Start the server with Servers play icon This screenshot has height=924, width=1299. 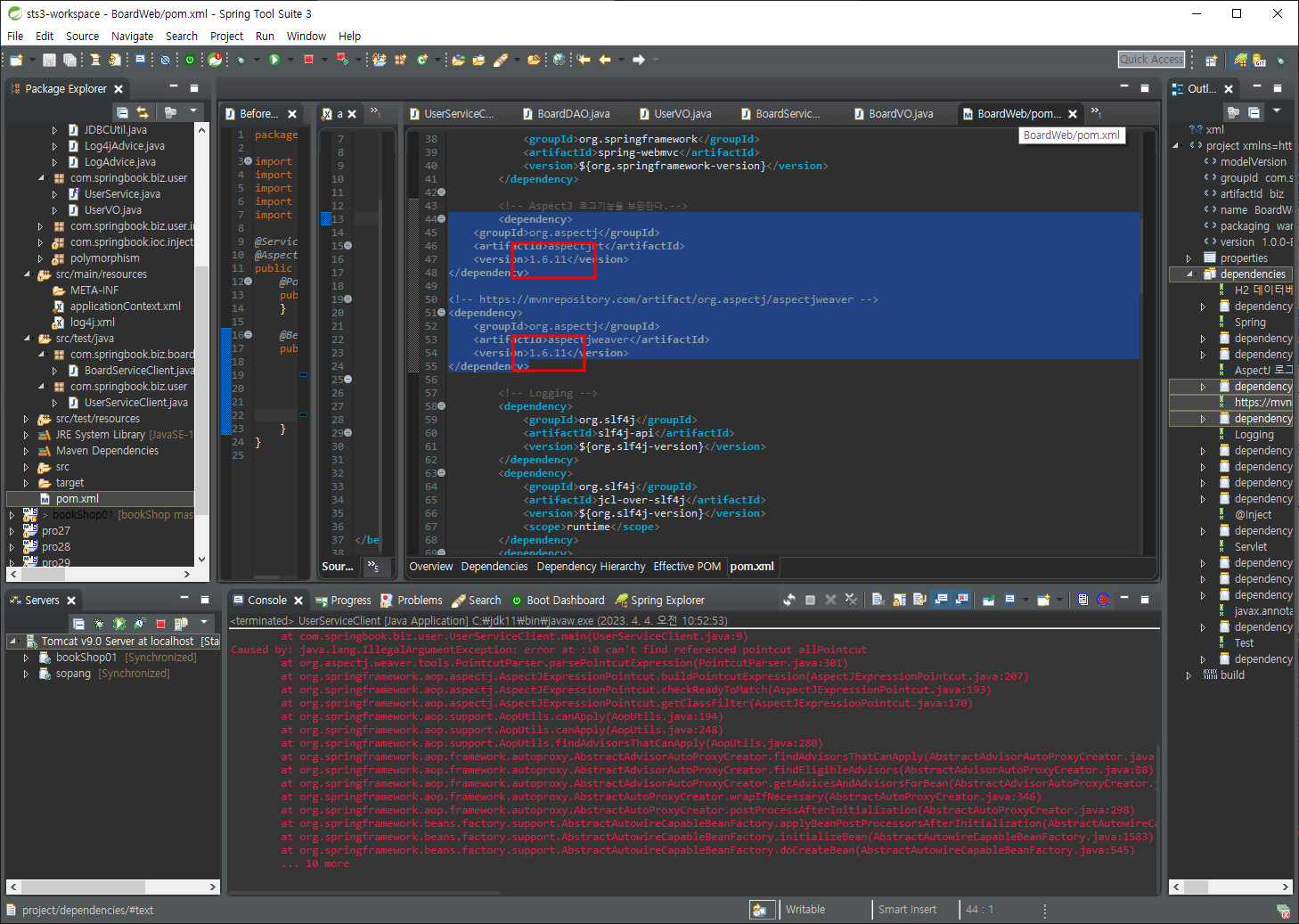coord(118,624)
